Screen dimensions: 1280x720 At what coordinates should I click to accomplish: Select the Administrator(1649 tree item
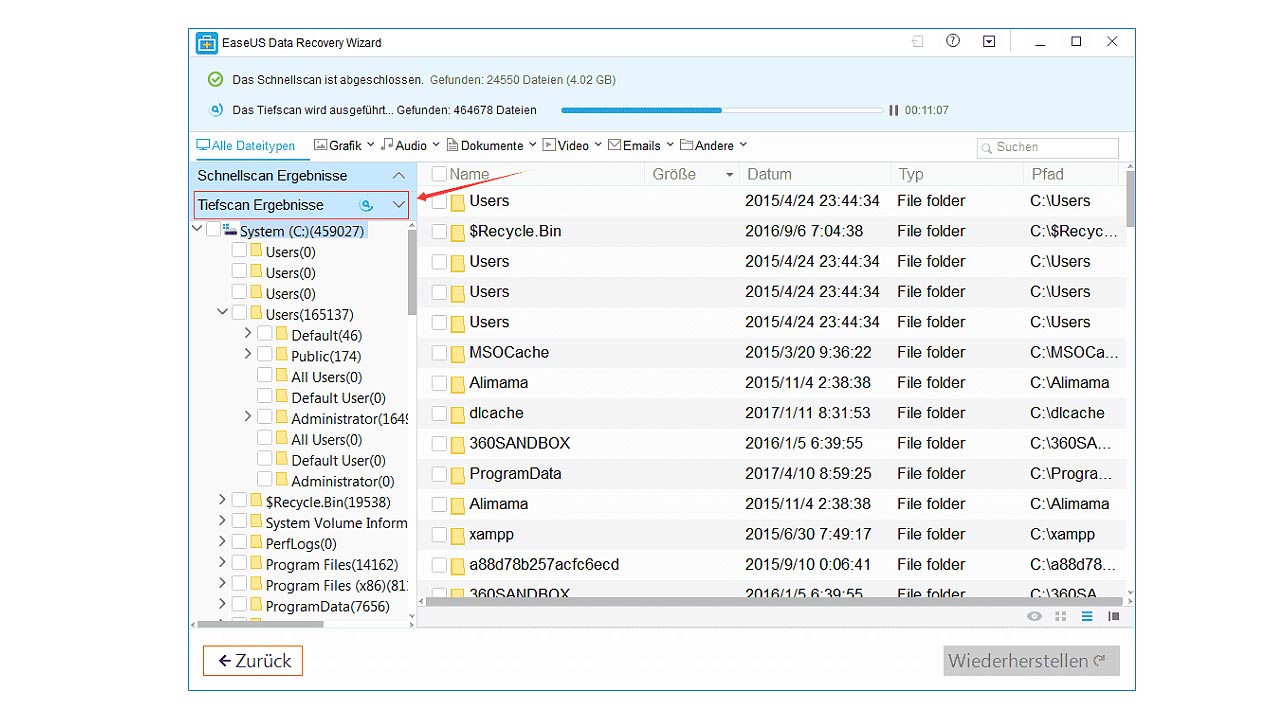(349, 418)
